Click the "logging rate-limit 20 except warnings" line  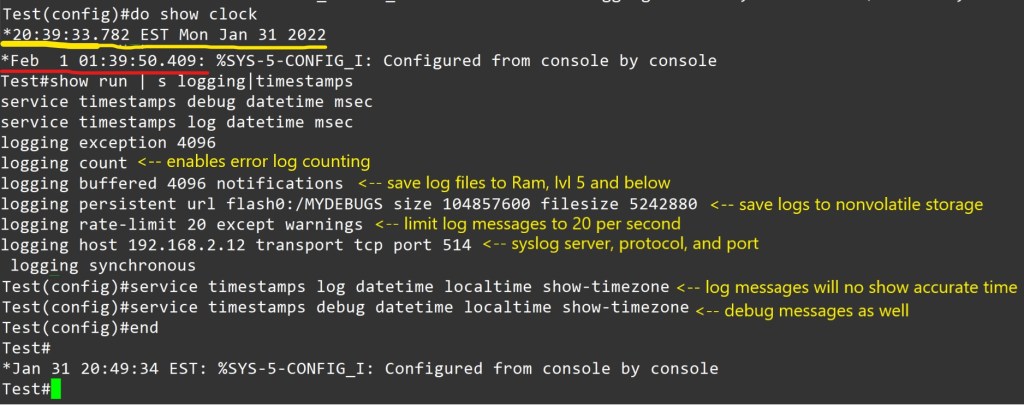pos(186,224)
